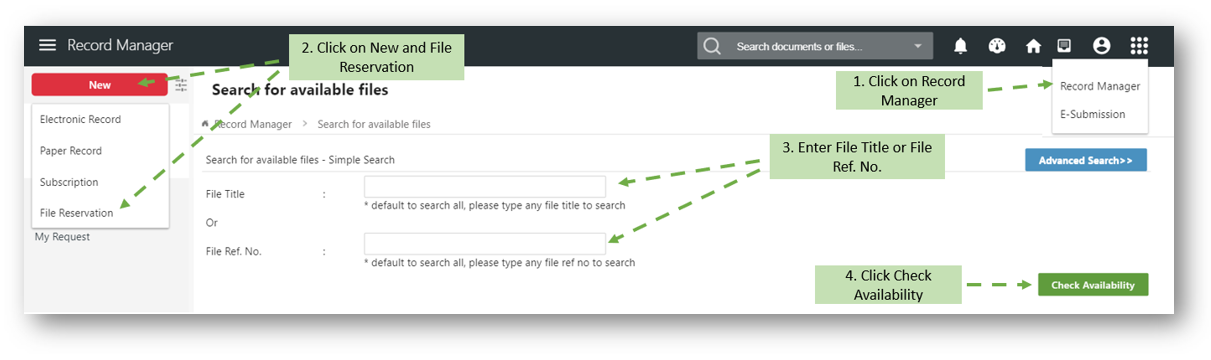This screenshot has height=360, width=1211.
Task: Click the sidebar filter sliders icon
Action: pos(181,85)
